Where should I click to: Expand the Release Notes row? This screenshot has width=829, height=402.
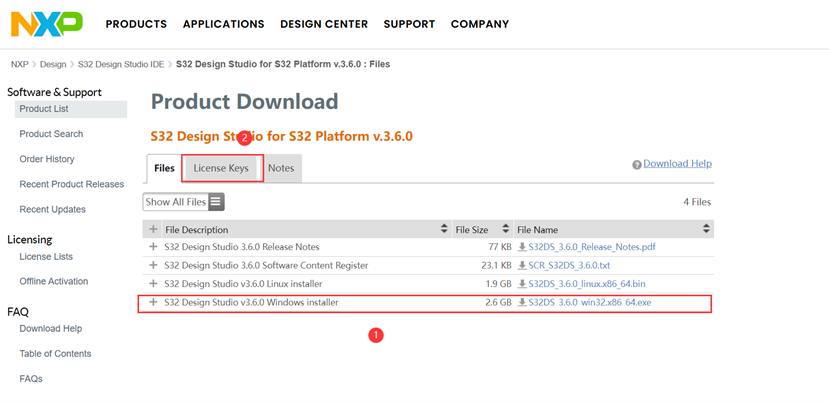[153, 247]
